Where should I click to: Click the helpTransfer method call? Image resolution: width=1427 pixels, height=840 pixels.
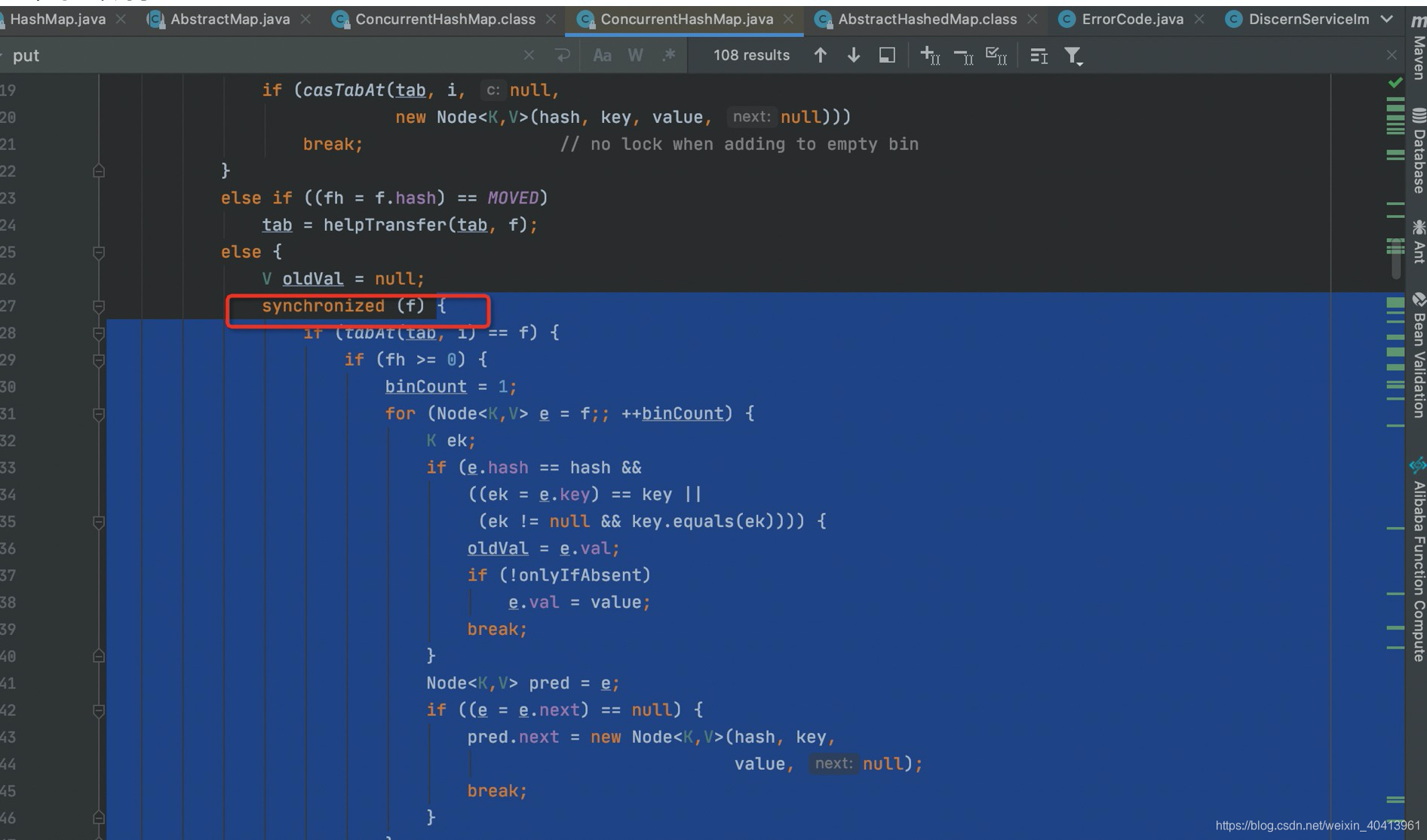point(385,225)
